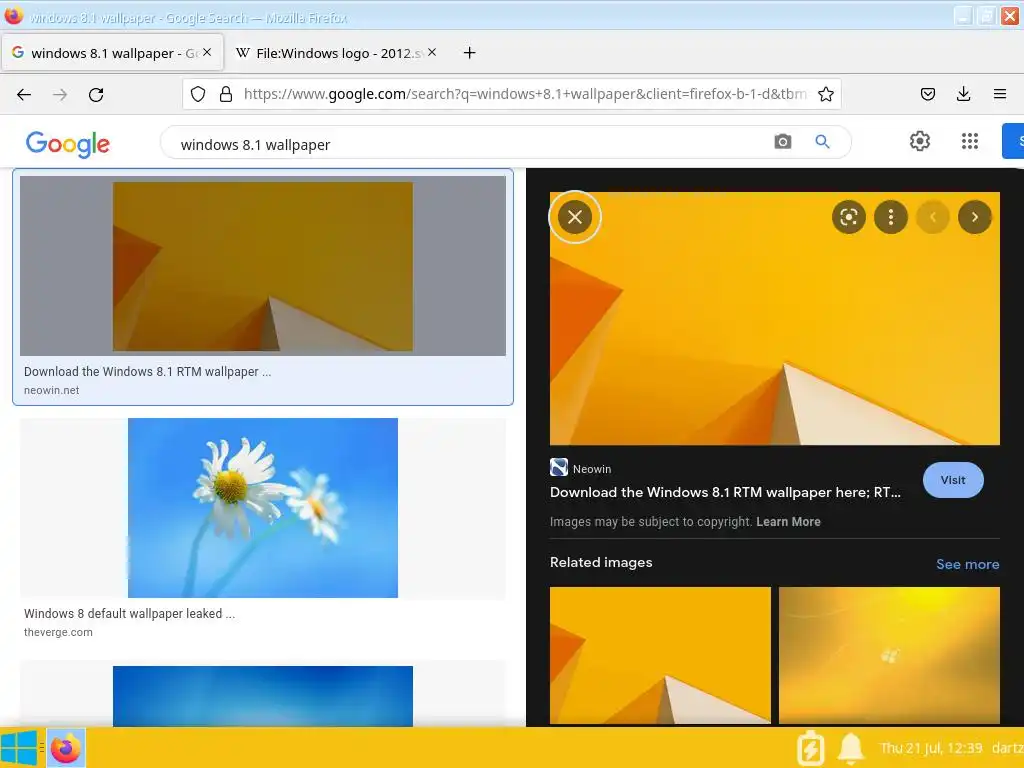Click the Neowin source label

pos(592,469)
